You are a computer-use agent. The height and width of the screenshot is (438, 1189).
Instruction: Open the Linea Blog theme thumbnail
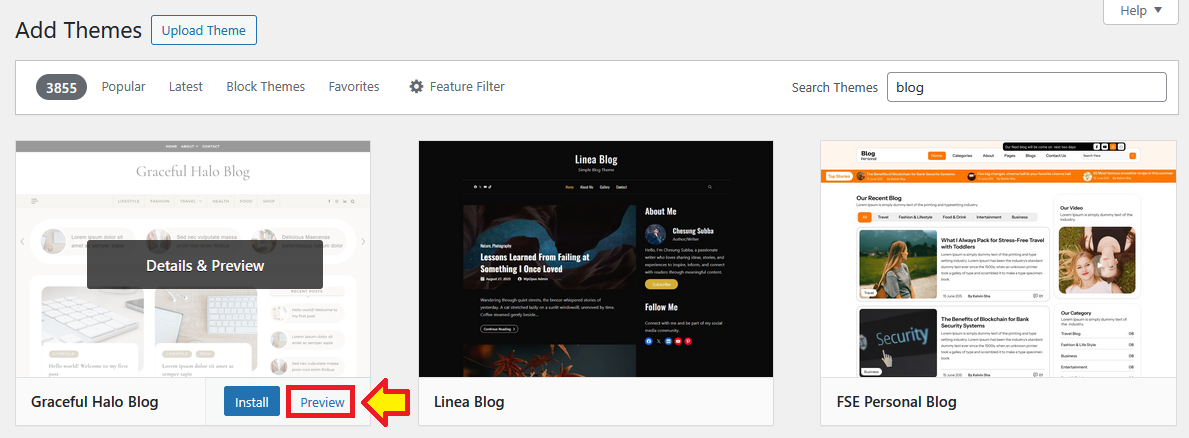(x=596, y=258)
